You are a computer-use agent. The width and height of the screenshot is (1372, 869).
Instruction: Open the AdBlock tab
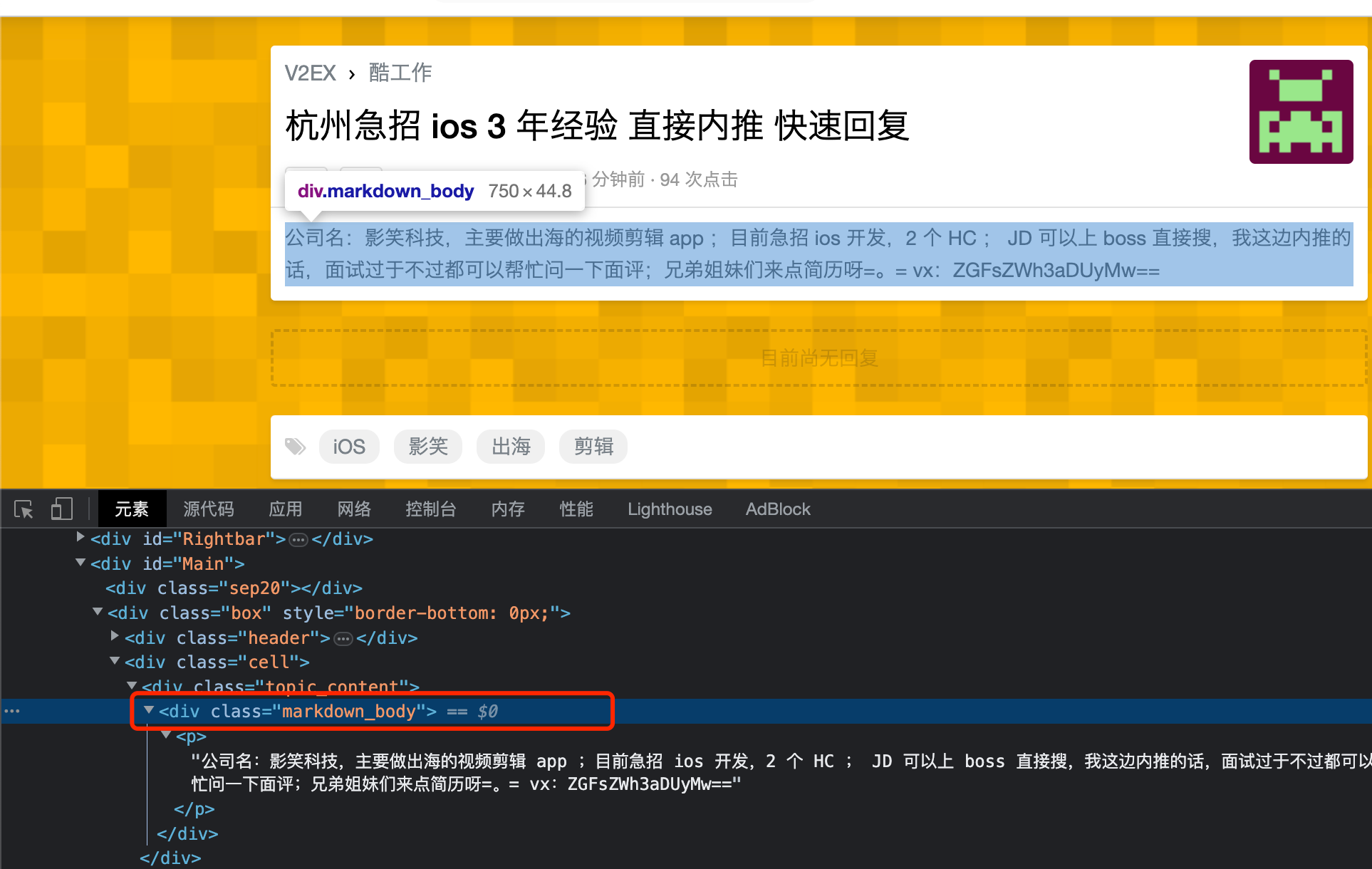(778, 509)
